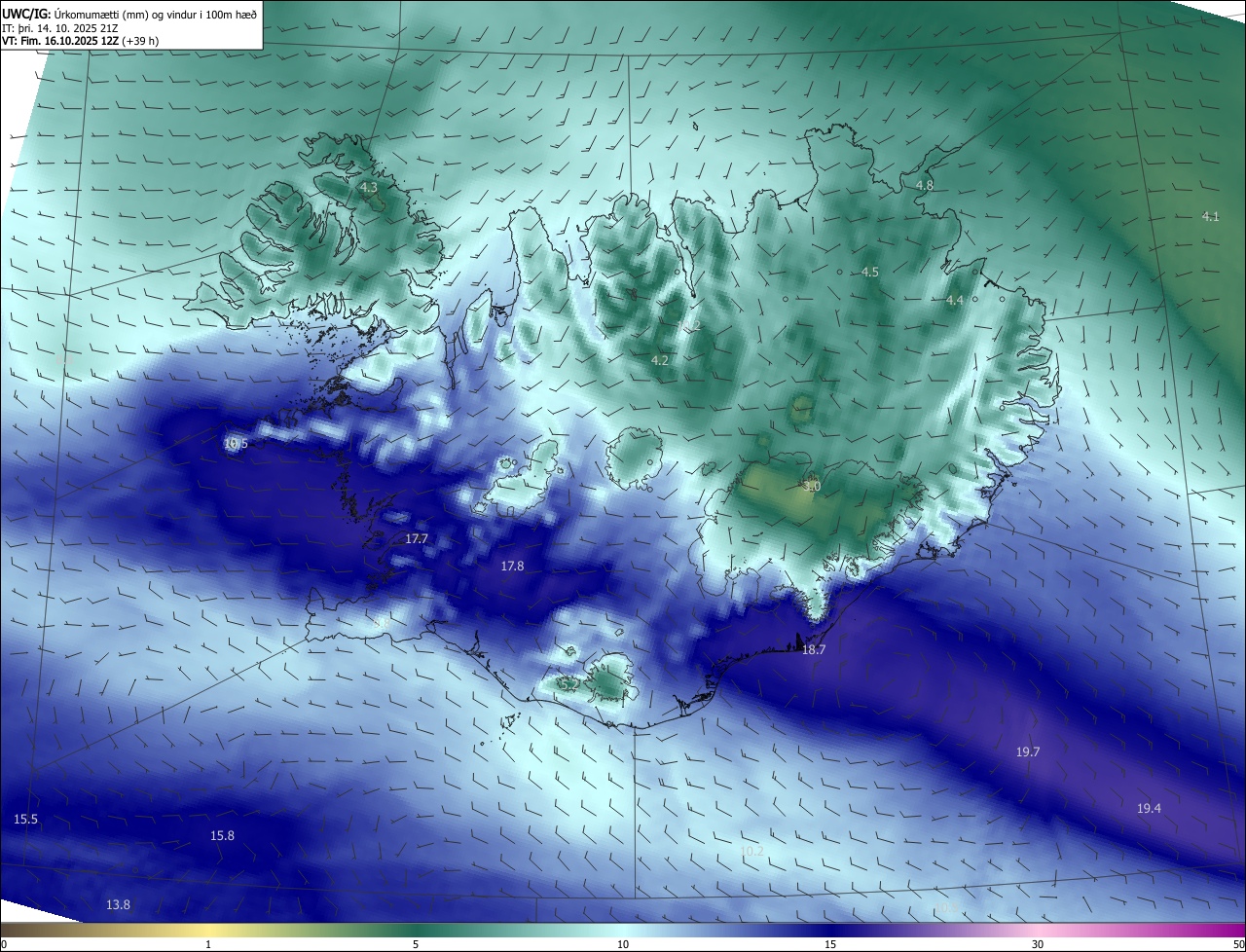Select the 17.7 value label on the map

click(x=417, y=538)
